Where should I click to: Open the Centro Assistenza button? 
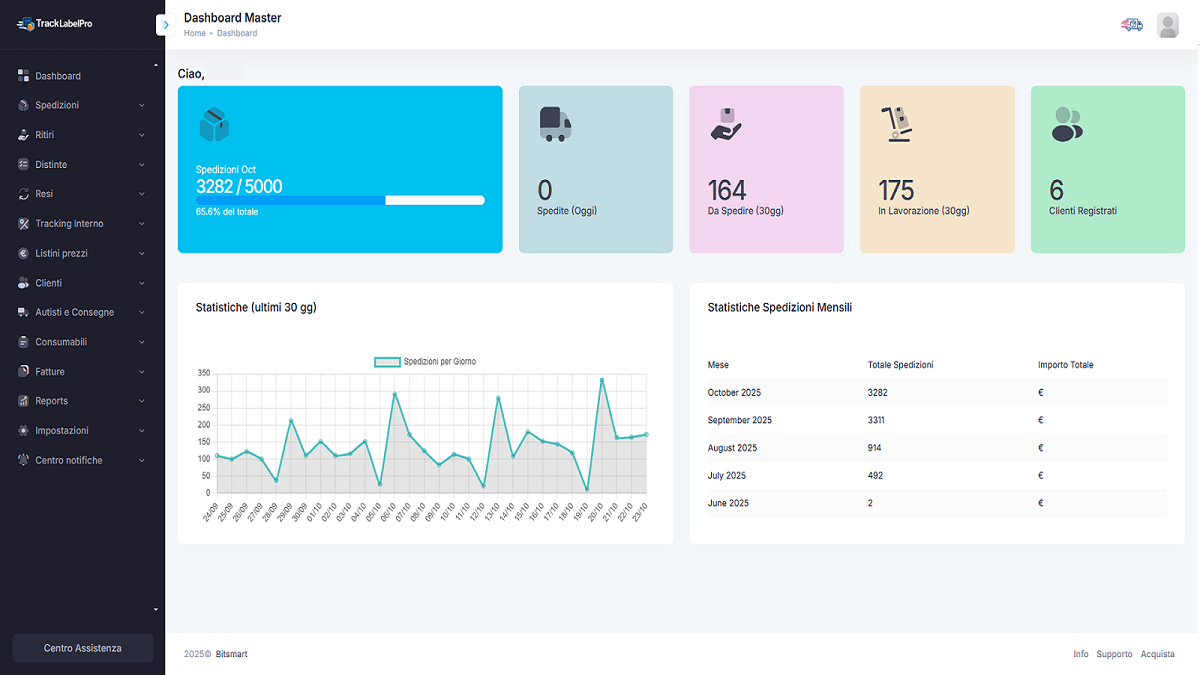pyautogui.click(x=83, y=648)
